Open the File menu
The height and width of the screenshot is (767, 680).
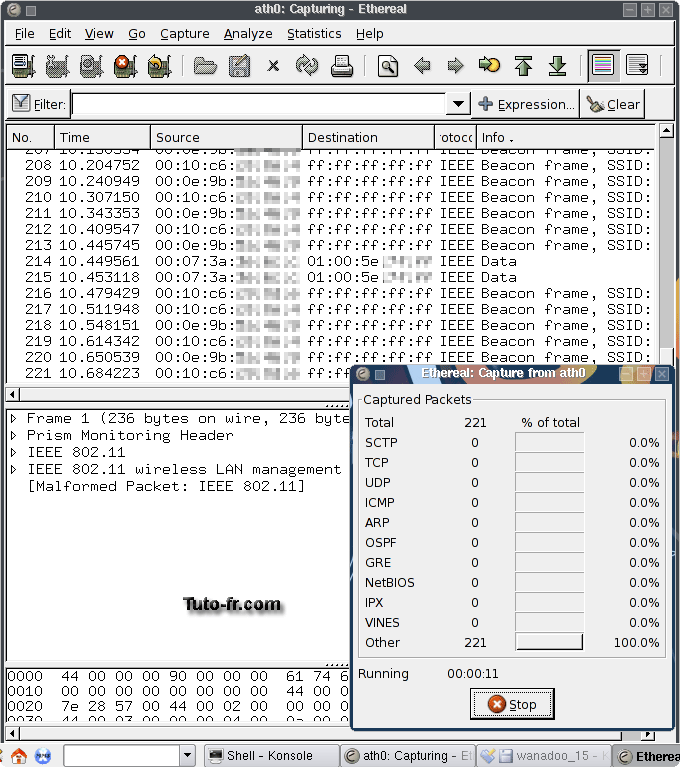(x=24, y=34)
